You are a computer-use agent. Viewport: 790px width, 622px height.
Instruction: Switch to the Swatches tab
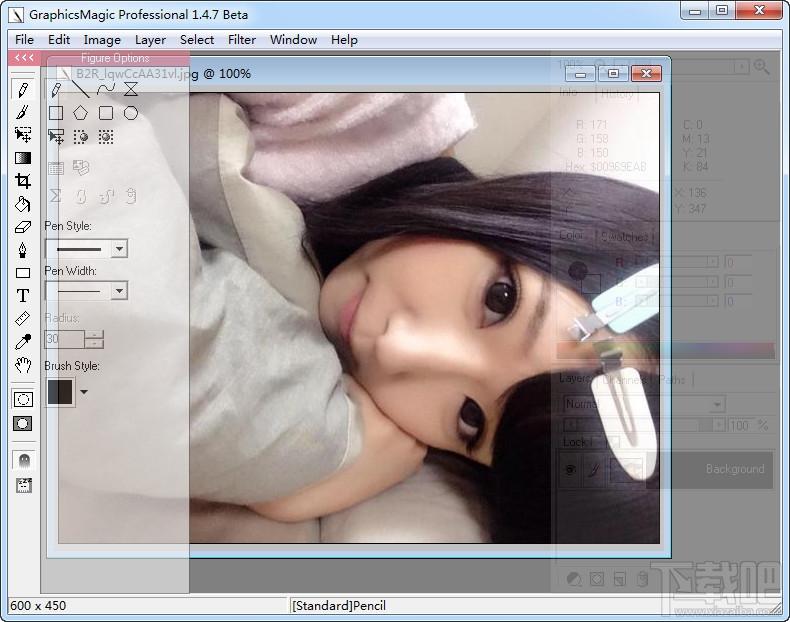click(x=625, y=237)
